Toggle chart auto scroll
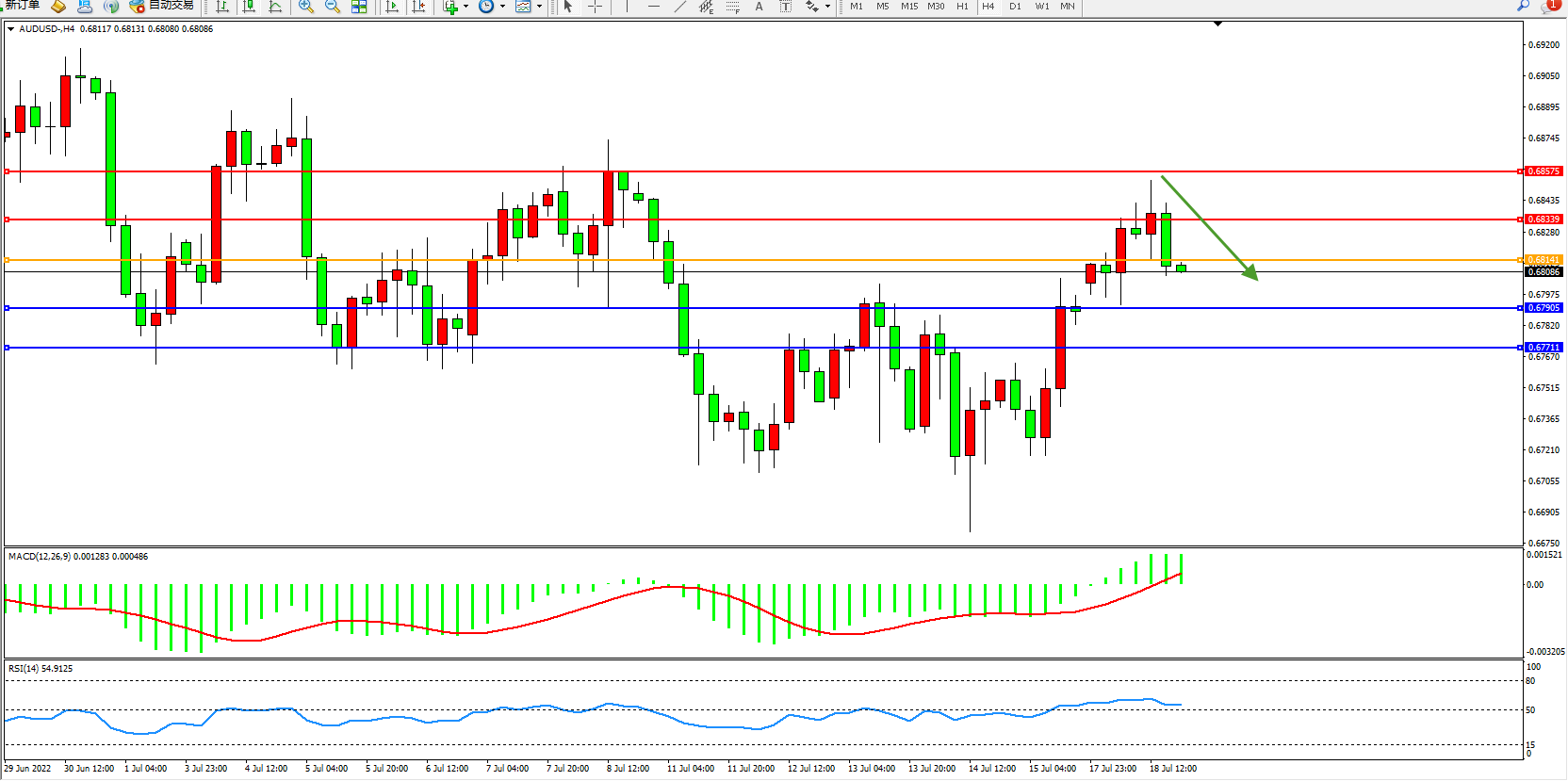Screen dimensions: 1568x781 click(392, 7)
